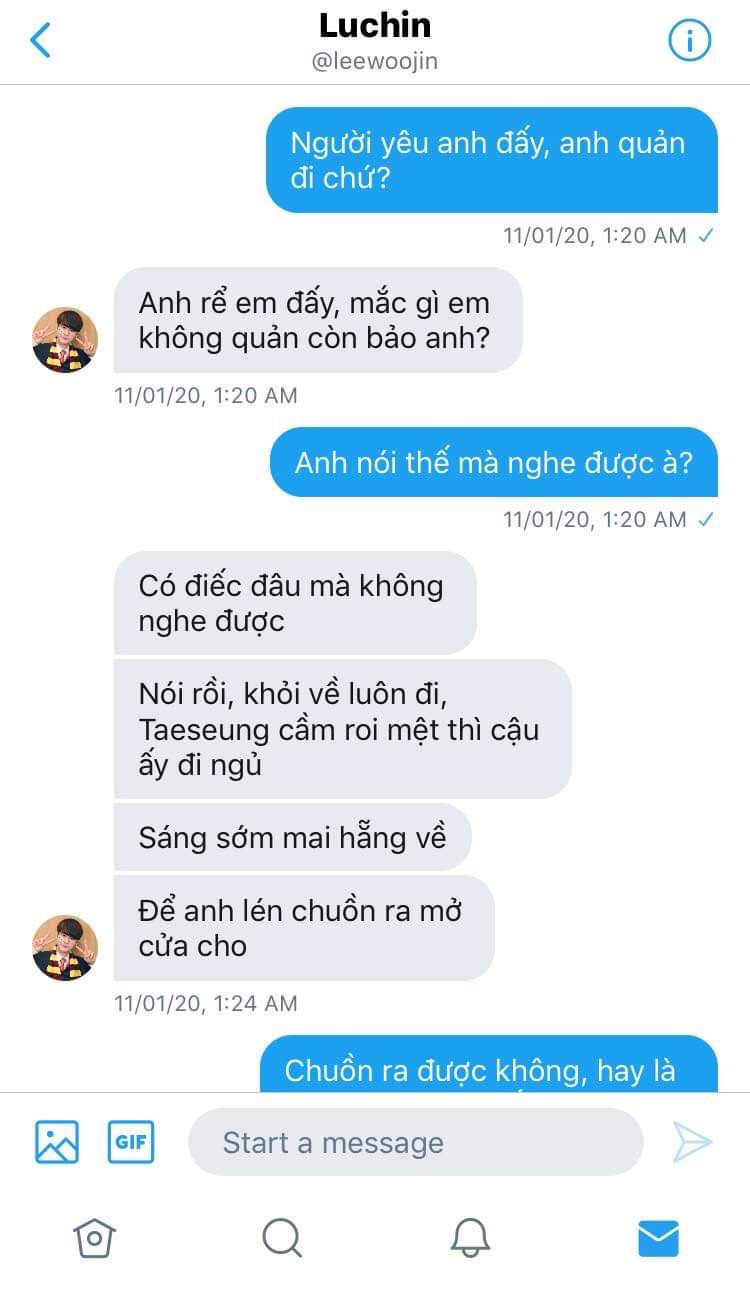Select the 'Sáng sớm mai hẵng về' bubble

tap(292, 837)
